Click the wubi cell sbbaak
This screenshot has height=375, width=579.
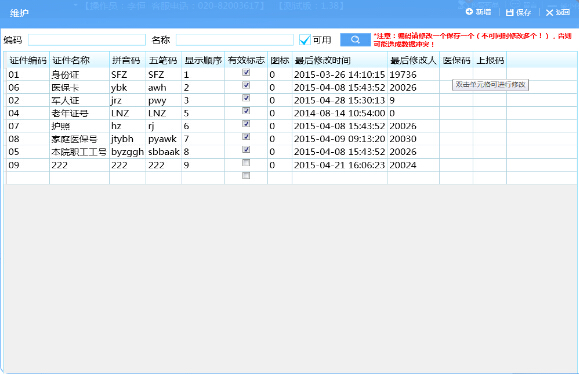(164, 152)
